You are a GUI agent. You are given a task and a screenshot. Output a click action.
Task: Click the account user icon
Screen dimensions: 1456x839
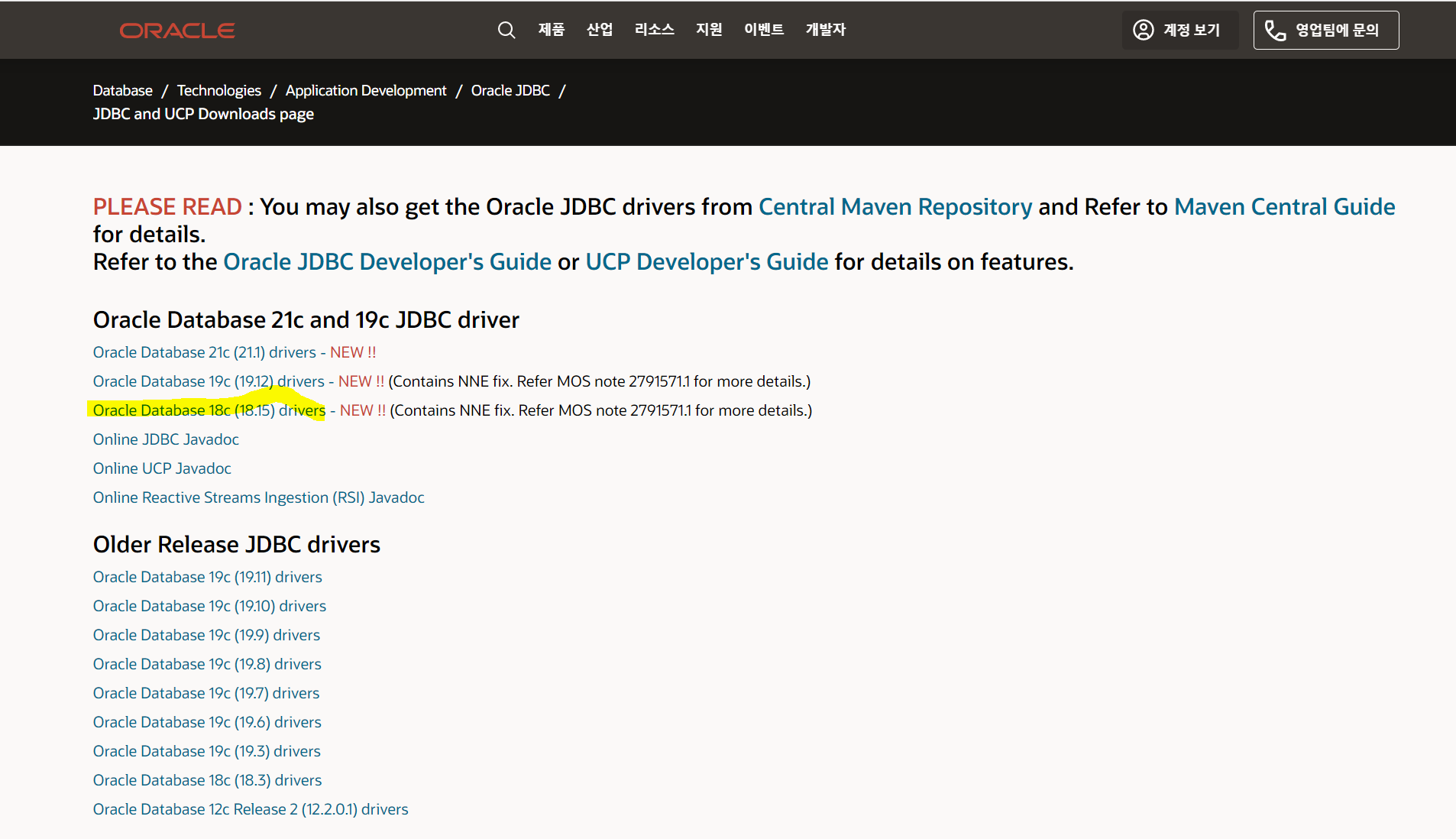coord(1143,30)
